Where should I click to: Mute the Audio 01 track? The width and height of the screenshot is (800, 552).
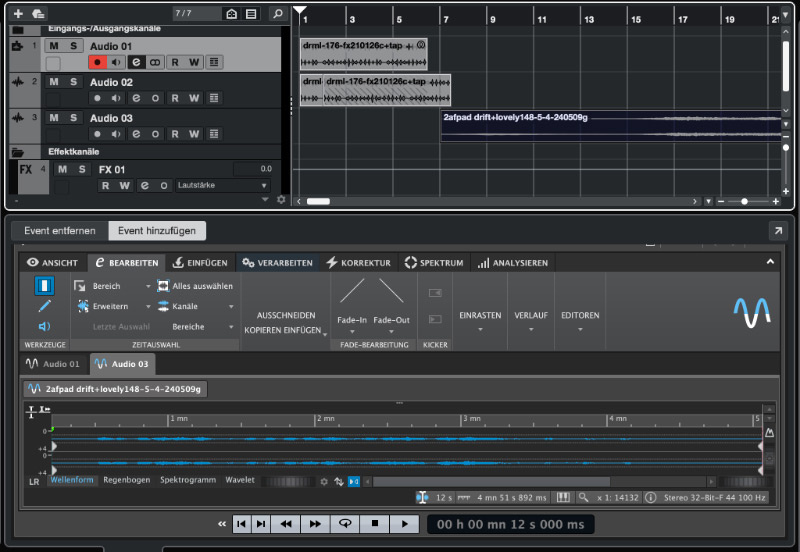pos(54,46)
